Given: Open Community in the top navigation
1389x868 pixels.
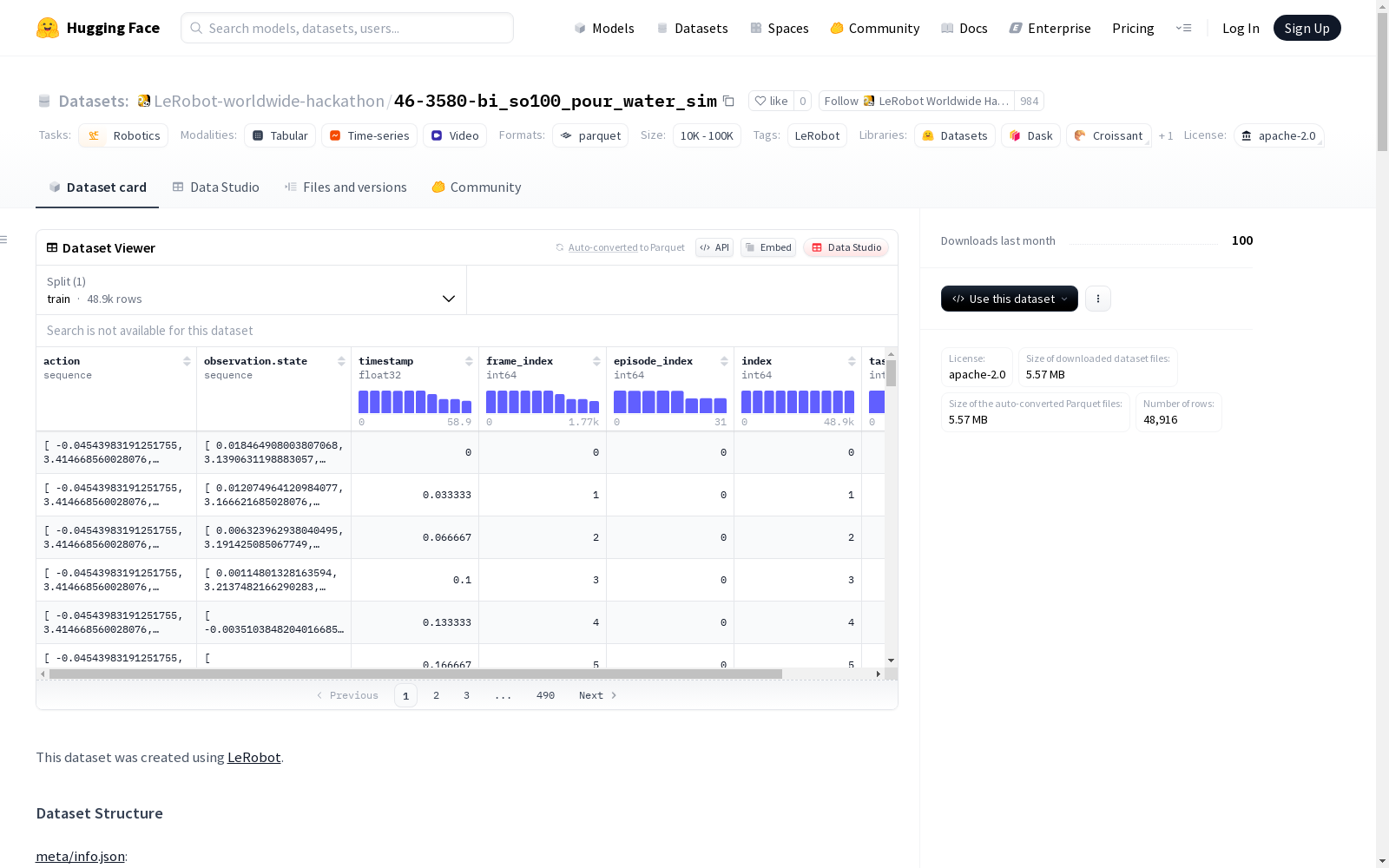Looking at the screenshot, I should click(875, 28).
